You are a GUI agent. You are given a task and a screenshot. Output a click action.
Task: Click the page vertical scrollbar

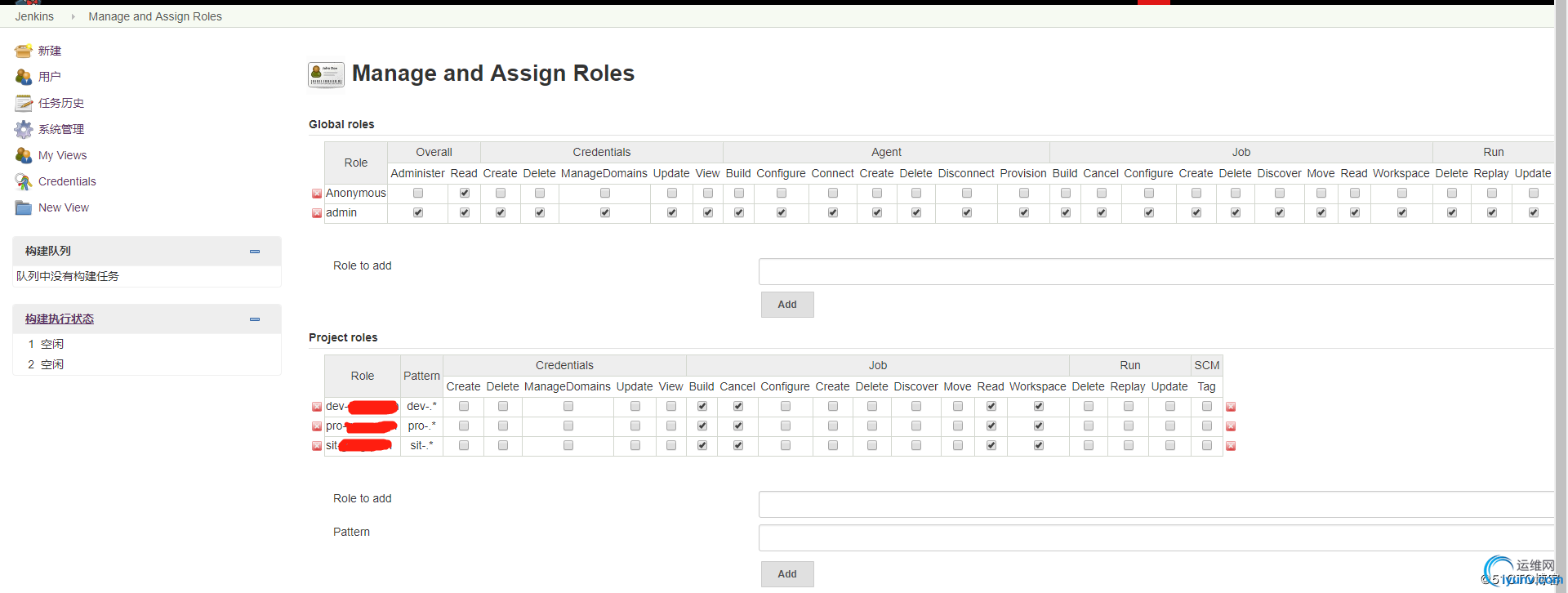1561,296
